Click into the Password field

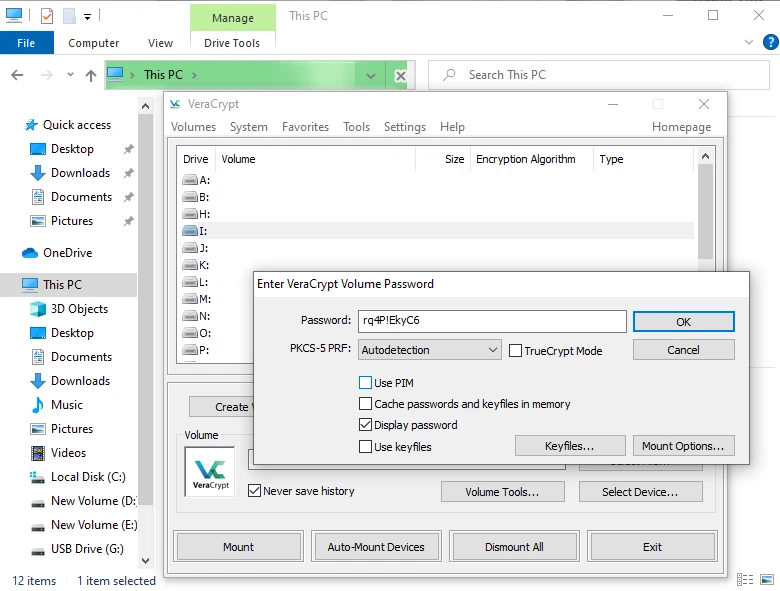(x=492, y=321)
